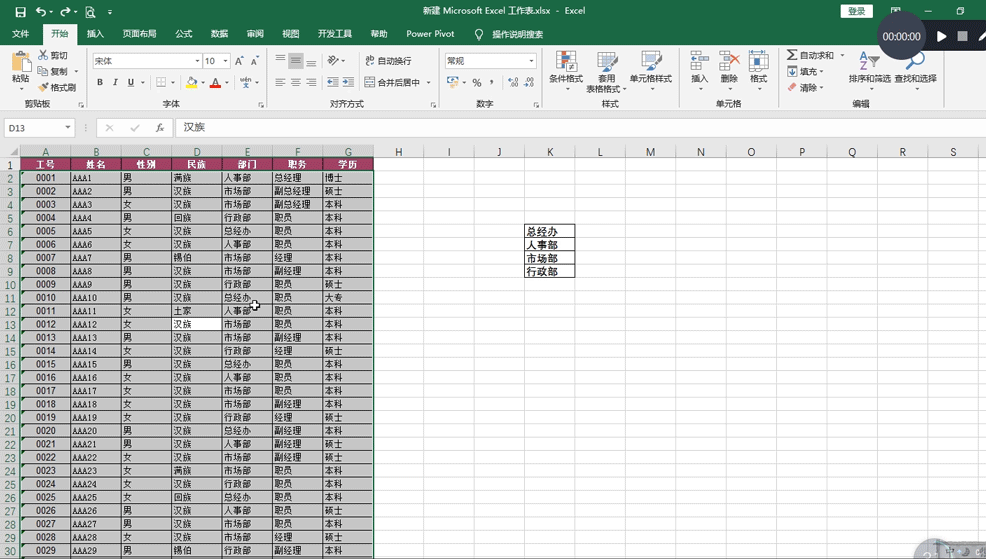Viewport: 986px width, 559px height.
Task: Open the Clear (清除) button
Action: click(805, 87)
